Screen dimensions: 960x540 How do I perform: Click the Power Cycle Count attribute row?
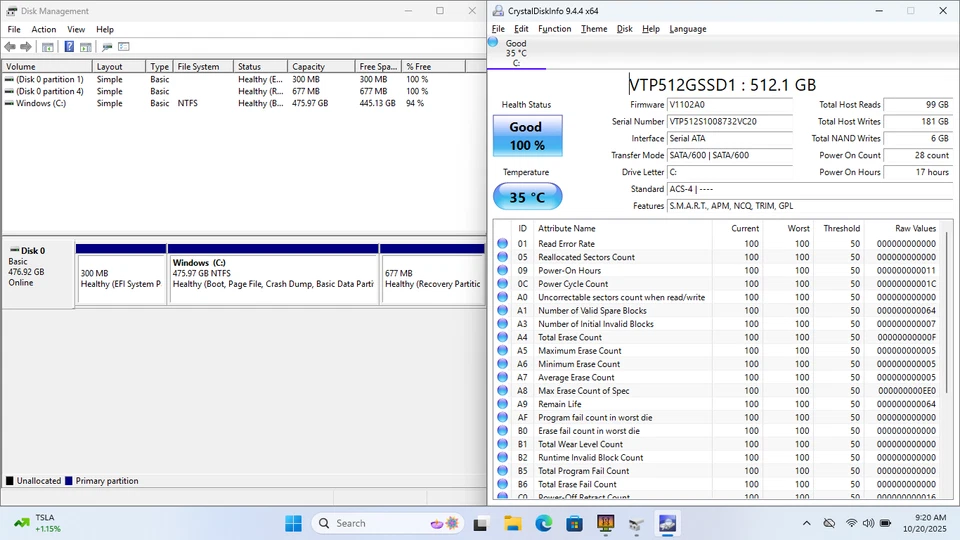point(718,284)
